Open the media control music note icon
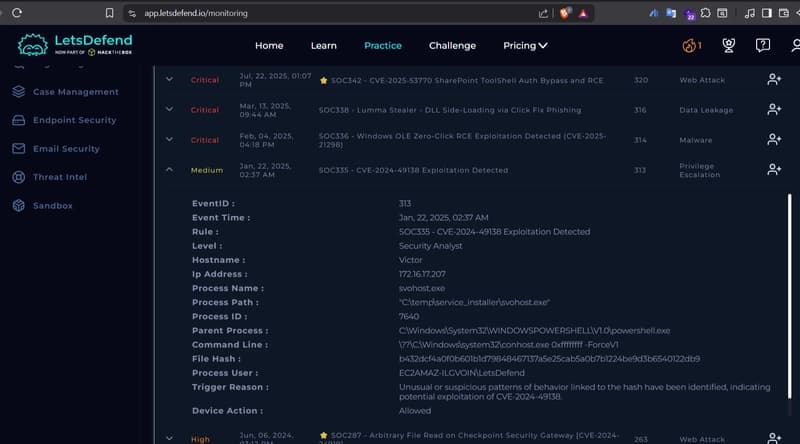 pyautogui.click(x=749, y=14)
